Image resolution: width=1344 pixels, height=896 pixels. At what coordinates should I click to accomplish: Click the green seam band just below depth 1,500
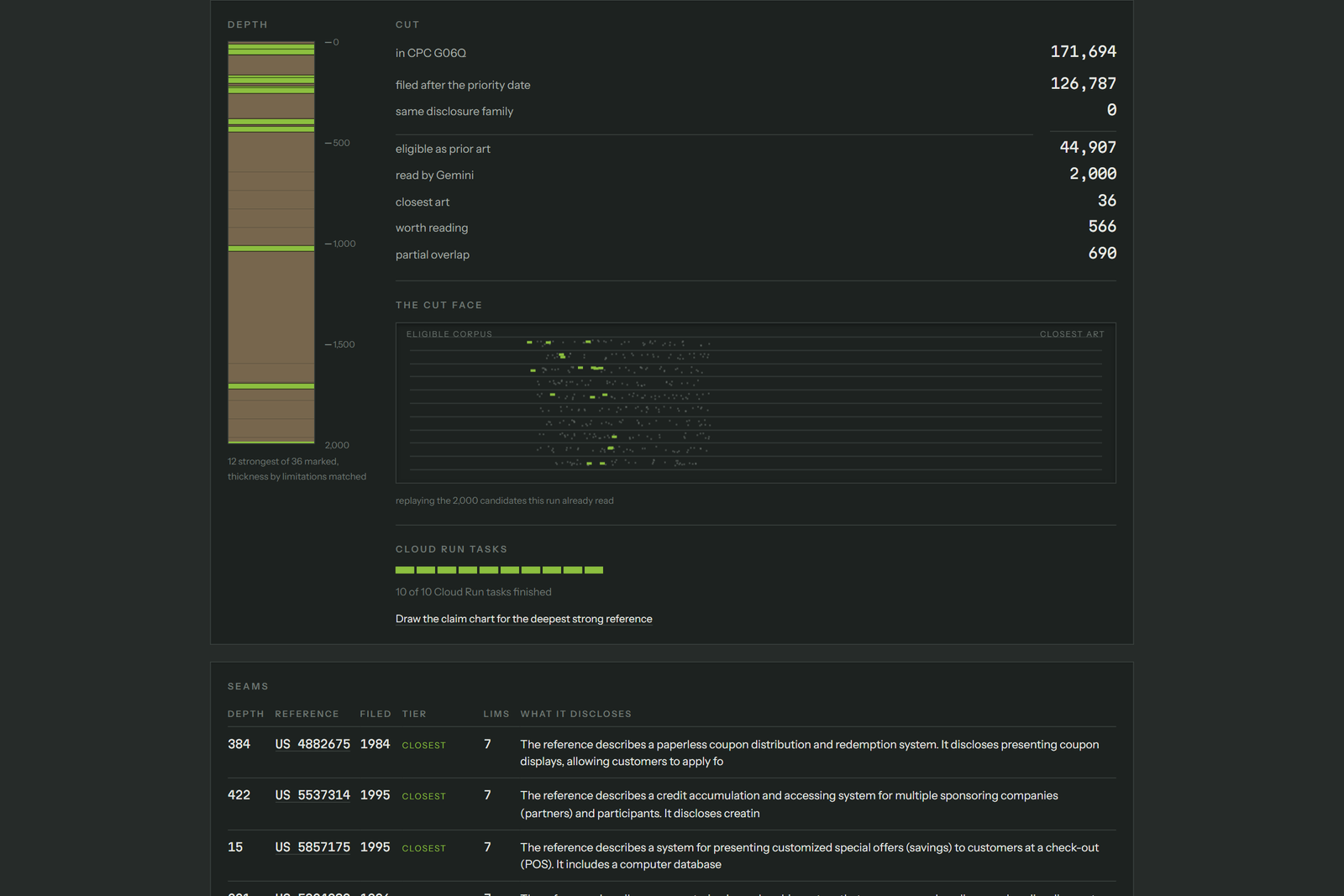click(x=271, y=386)
